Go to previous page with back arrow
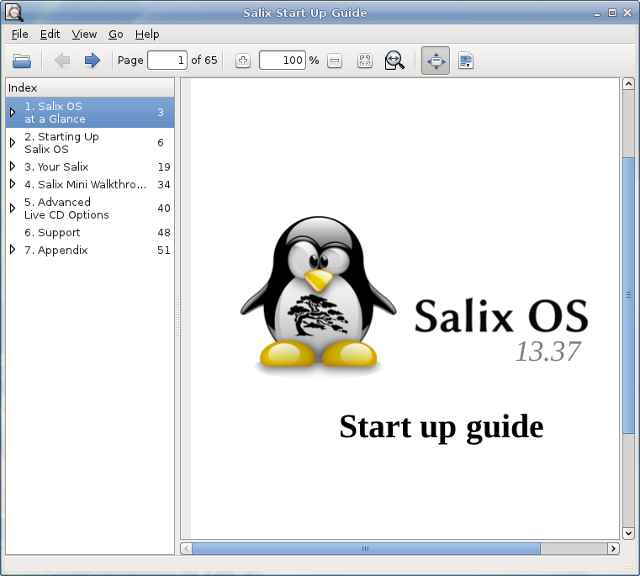This screenshot has width=640, height=576. [62, 60]
